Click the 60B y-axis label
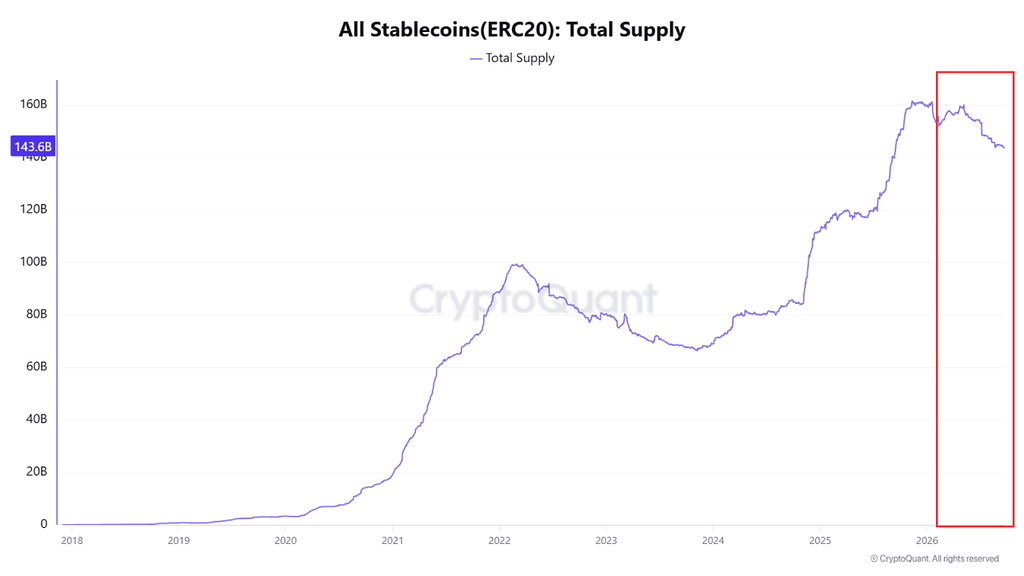The height and width of the screenshot is (576, 1024). click(36, 367)
